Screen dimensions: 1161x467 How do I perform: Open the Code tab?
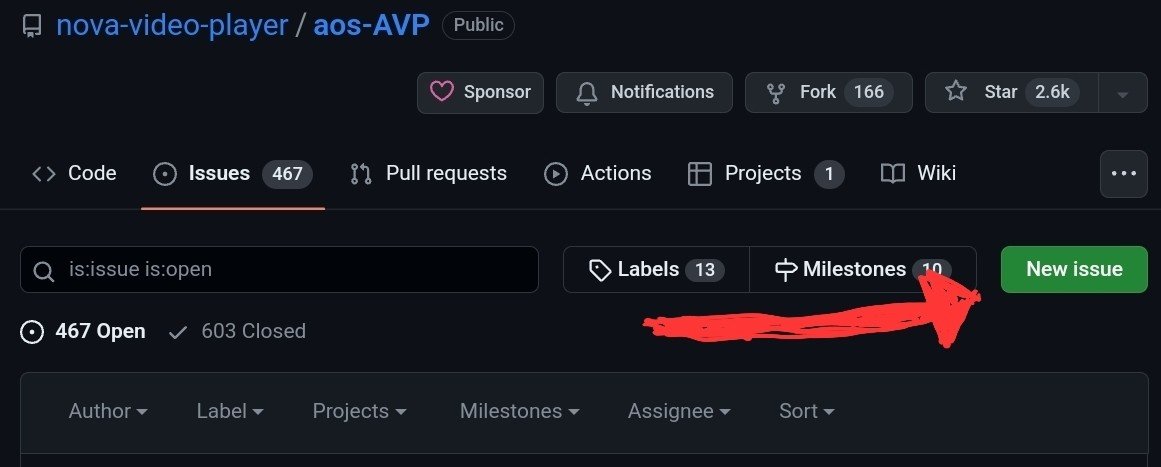pos(74,173)
